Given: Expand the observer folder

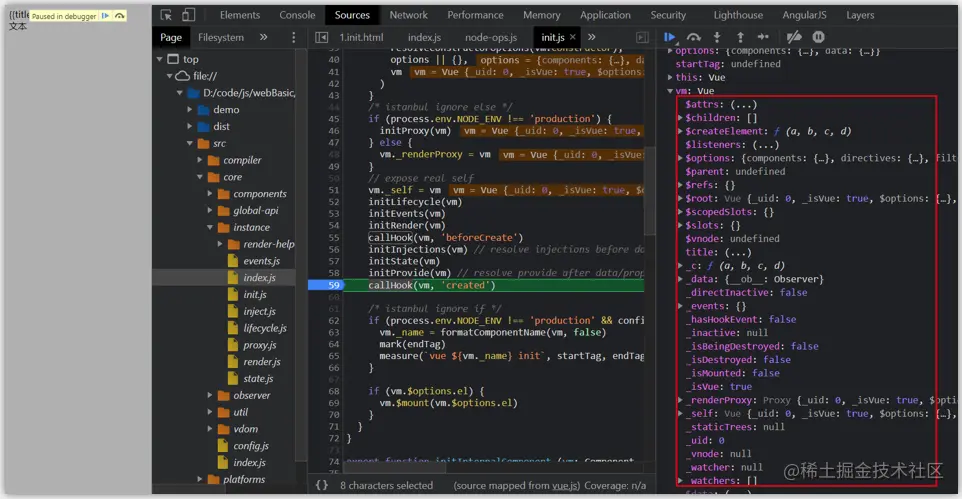Looking at the screenshot, I should pos(210,395).
